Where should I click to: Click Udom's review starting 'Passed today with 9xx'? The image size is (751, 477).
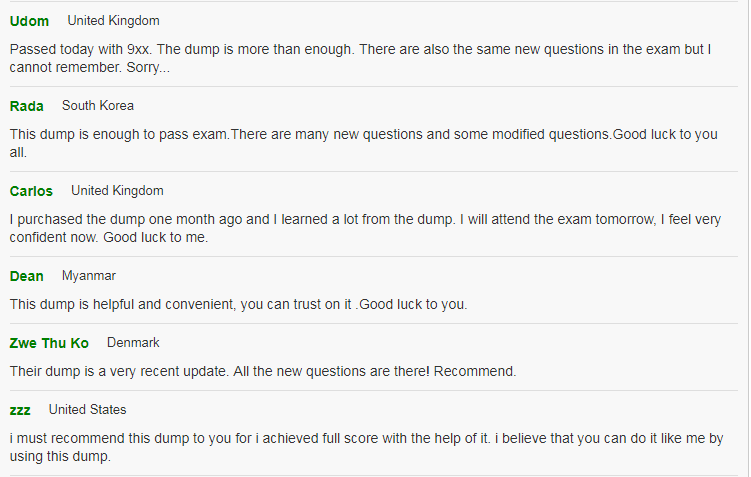tap(360, 58)
